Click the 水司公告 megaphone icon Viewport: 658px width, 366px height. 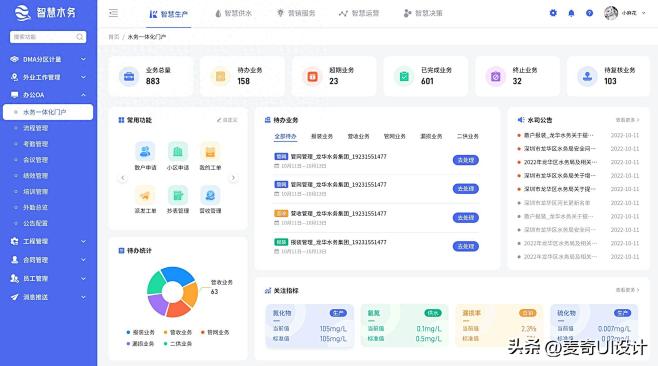pyautogui.click(x=521, y=120)
